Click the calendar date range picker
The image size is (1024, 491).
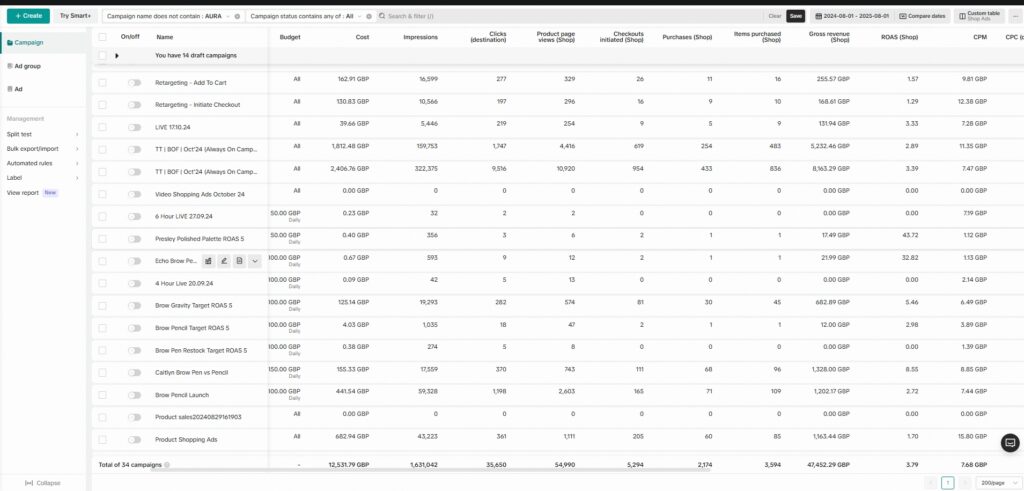point(852,16)
